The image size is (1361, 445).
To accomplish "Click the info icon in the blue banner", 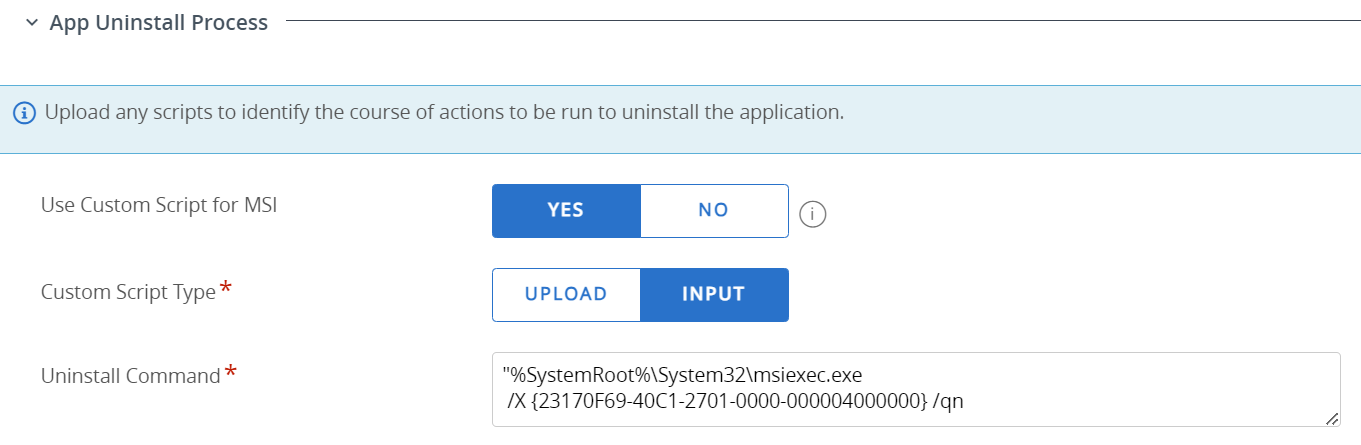I will click(x=25, y=113).
